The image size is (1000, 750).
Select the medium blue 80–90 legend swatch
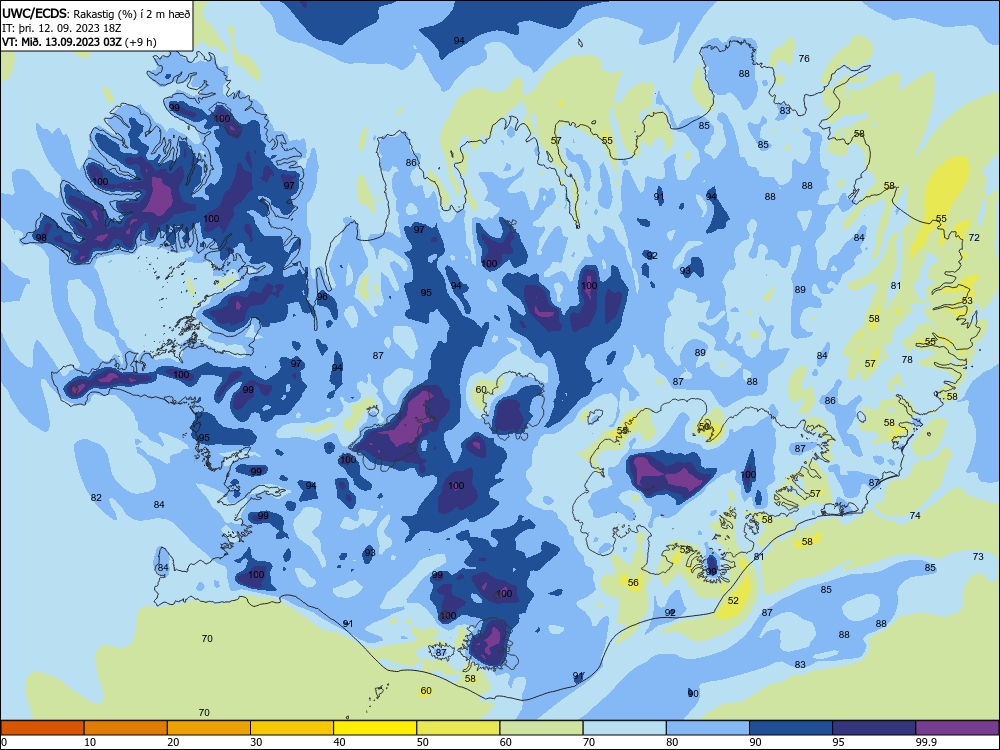[x=708, y=728]
